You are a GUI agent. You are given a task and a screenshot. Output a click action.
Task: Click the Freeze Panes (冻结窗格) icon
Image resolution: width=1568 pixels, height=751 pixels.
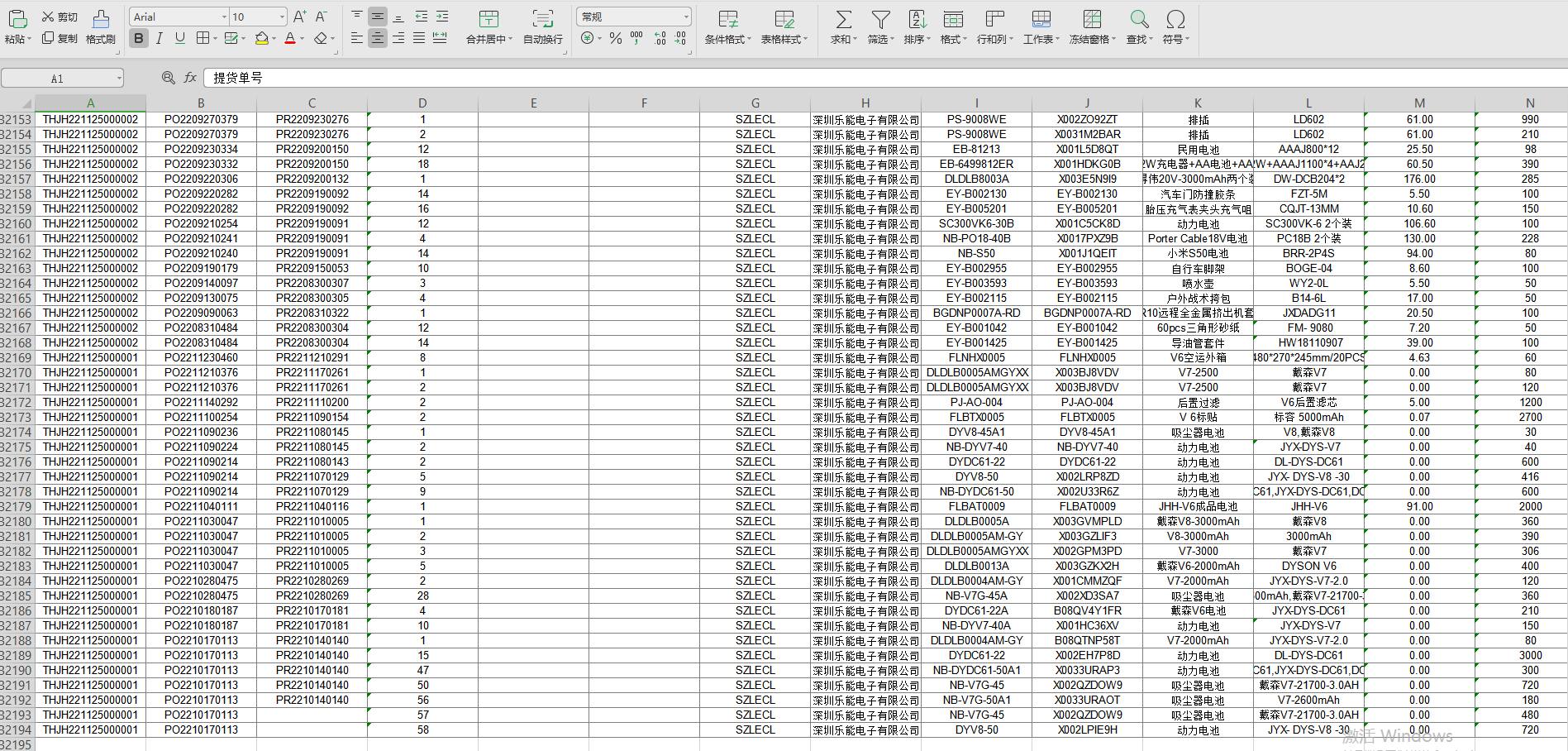coord(1092,19)
